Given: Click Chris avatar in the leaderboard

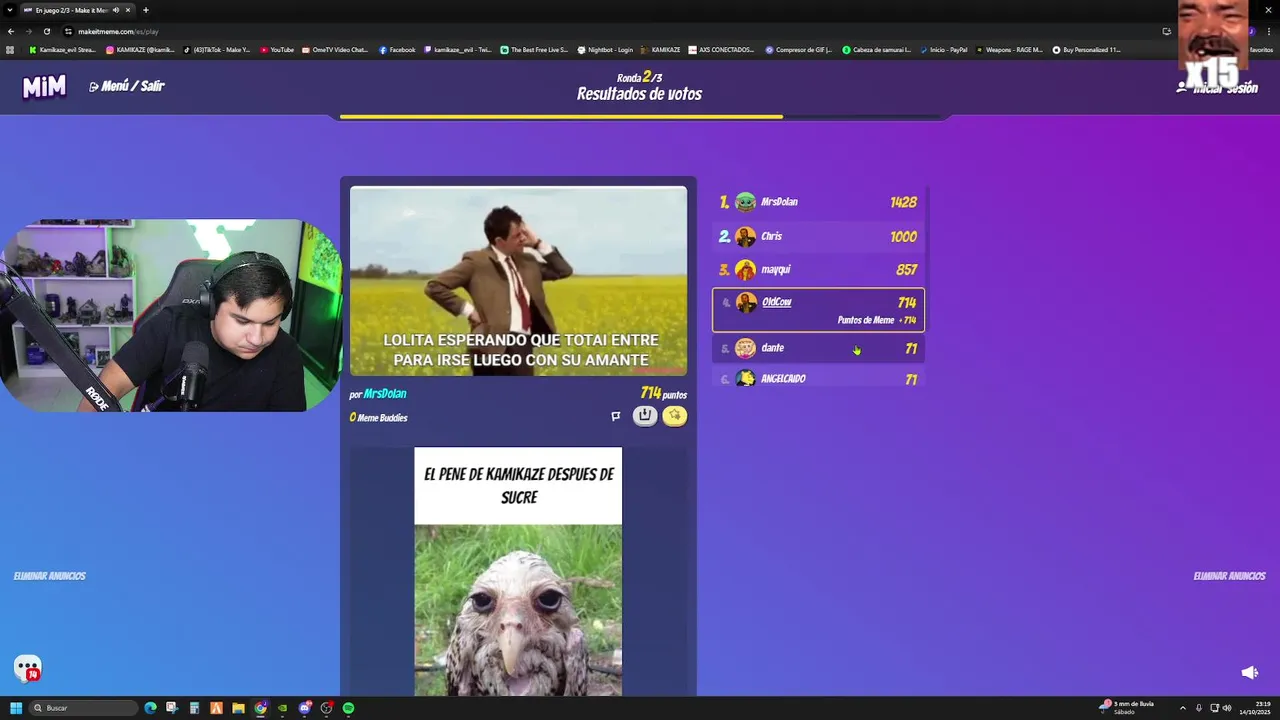Looking at the screenshot, I should 745,237.
